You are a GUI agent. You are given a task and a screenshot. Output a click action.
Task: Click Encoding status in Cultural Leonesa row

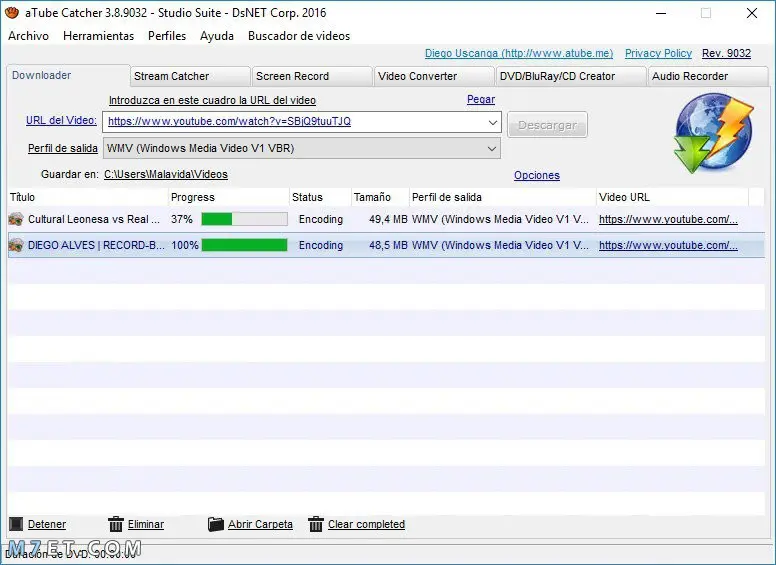point(321,219)
